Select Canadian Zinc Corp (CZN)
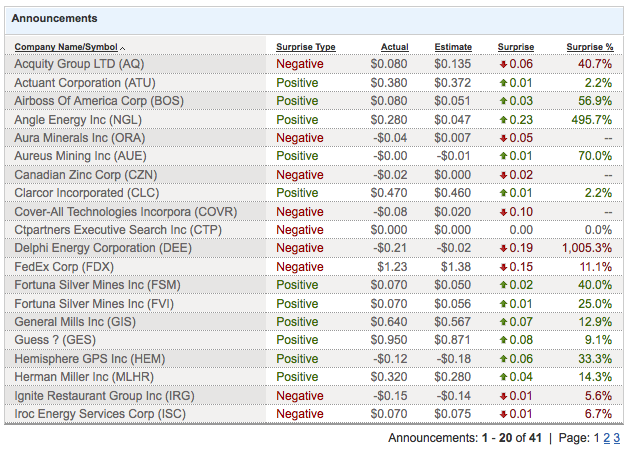 pos(86,175)
